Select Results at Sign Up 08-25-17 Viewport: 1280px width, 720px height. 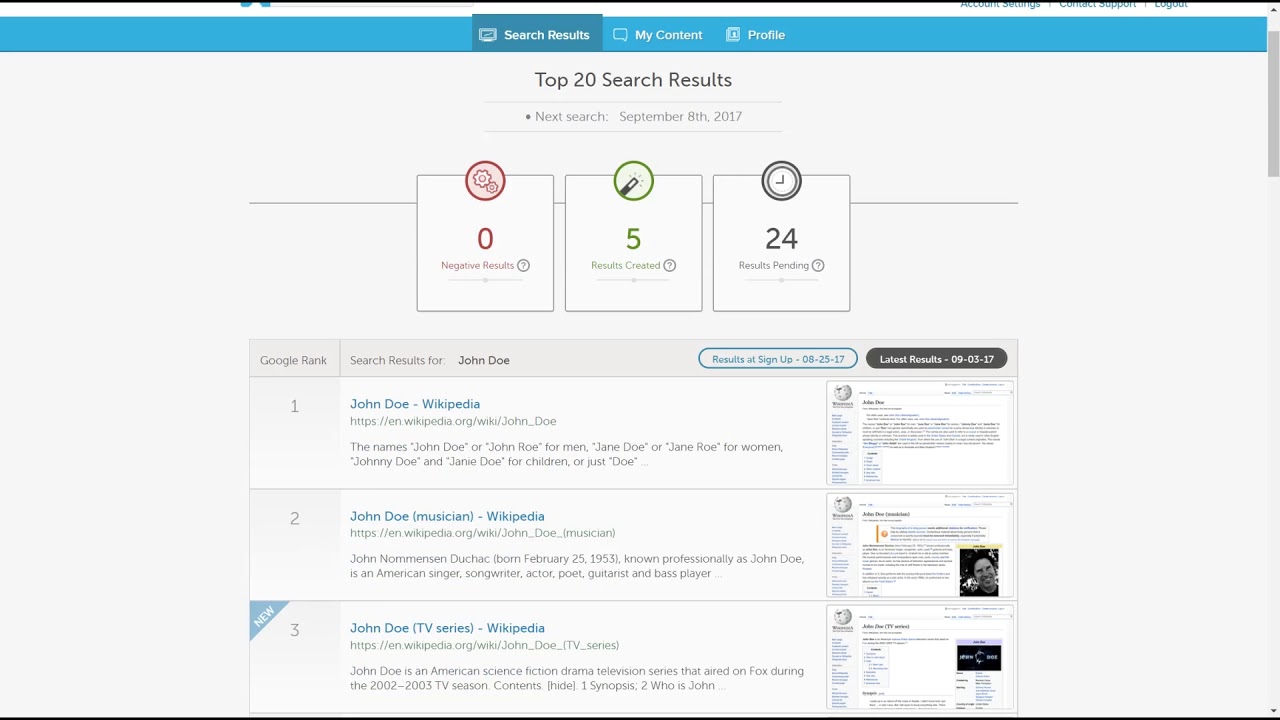778,359
